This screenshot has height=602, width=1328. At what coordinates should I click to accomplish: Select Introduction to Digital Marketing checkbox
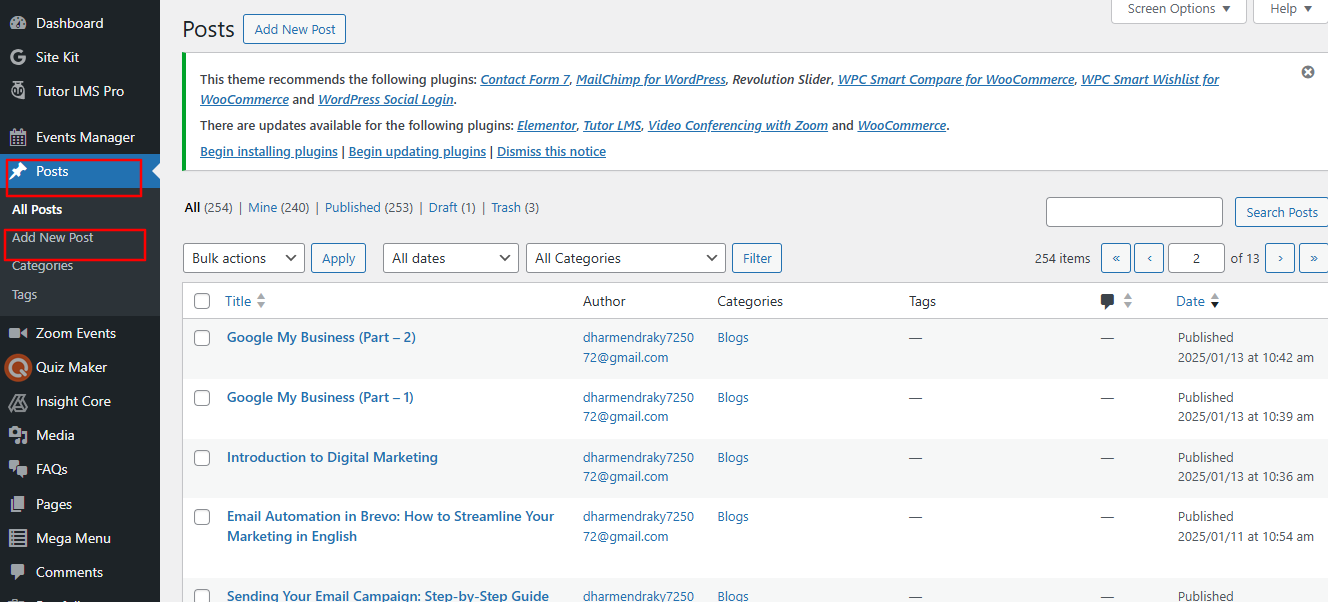click(x=202, y=458)
